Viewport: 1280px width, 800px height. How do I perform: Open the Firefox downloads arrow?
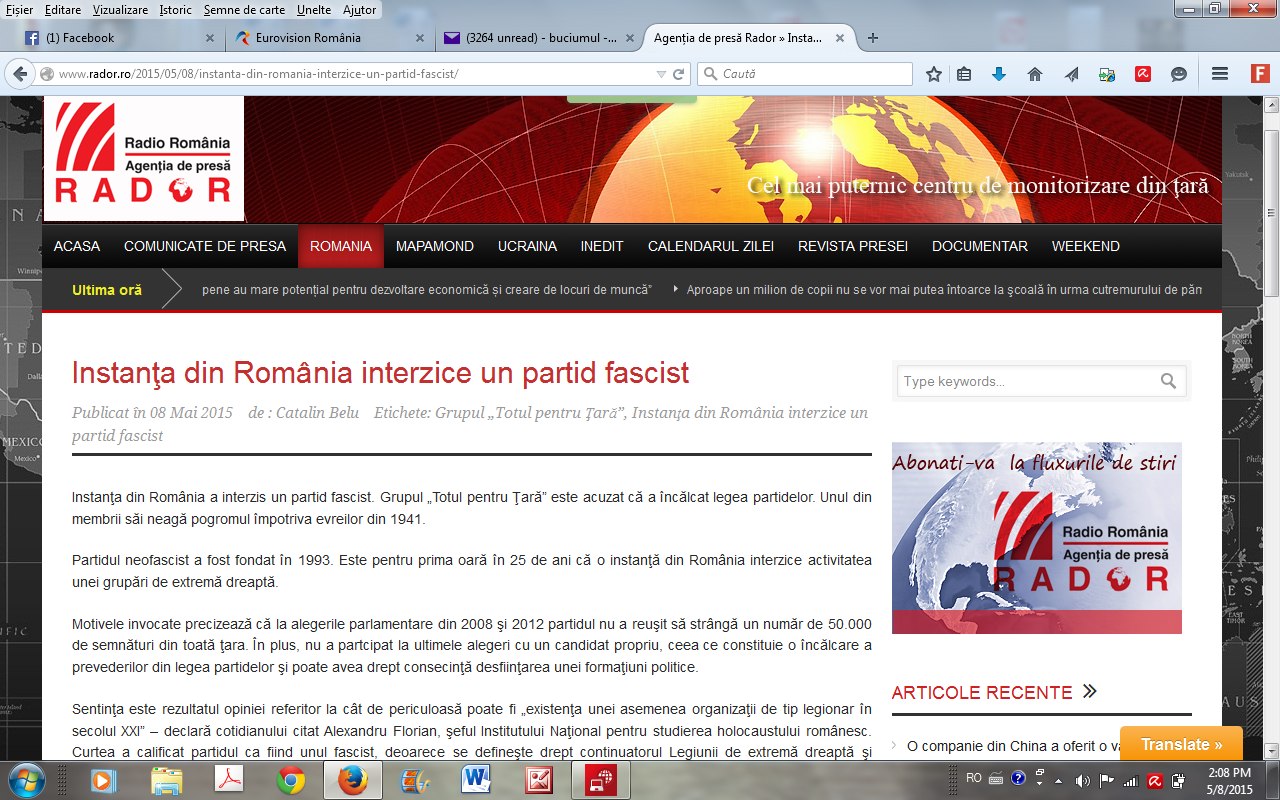point(998,74)
